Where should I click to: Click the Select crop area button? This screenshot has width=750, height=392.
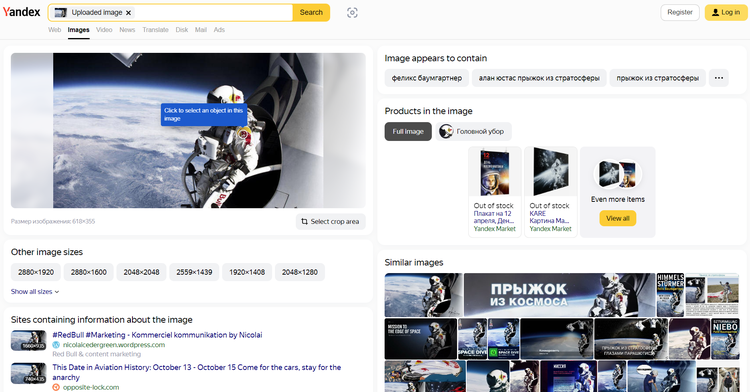pyautogui.click(x=331, y=222)
